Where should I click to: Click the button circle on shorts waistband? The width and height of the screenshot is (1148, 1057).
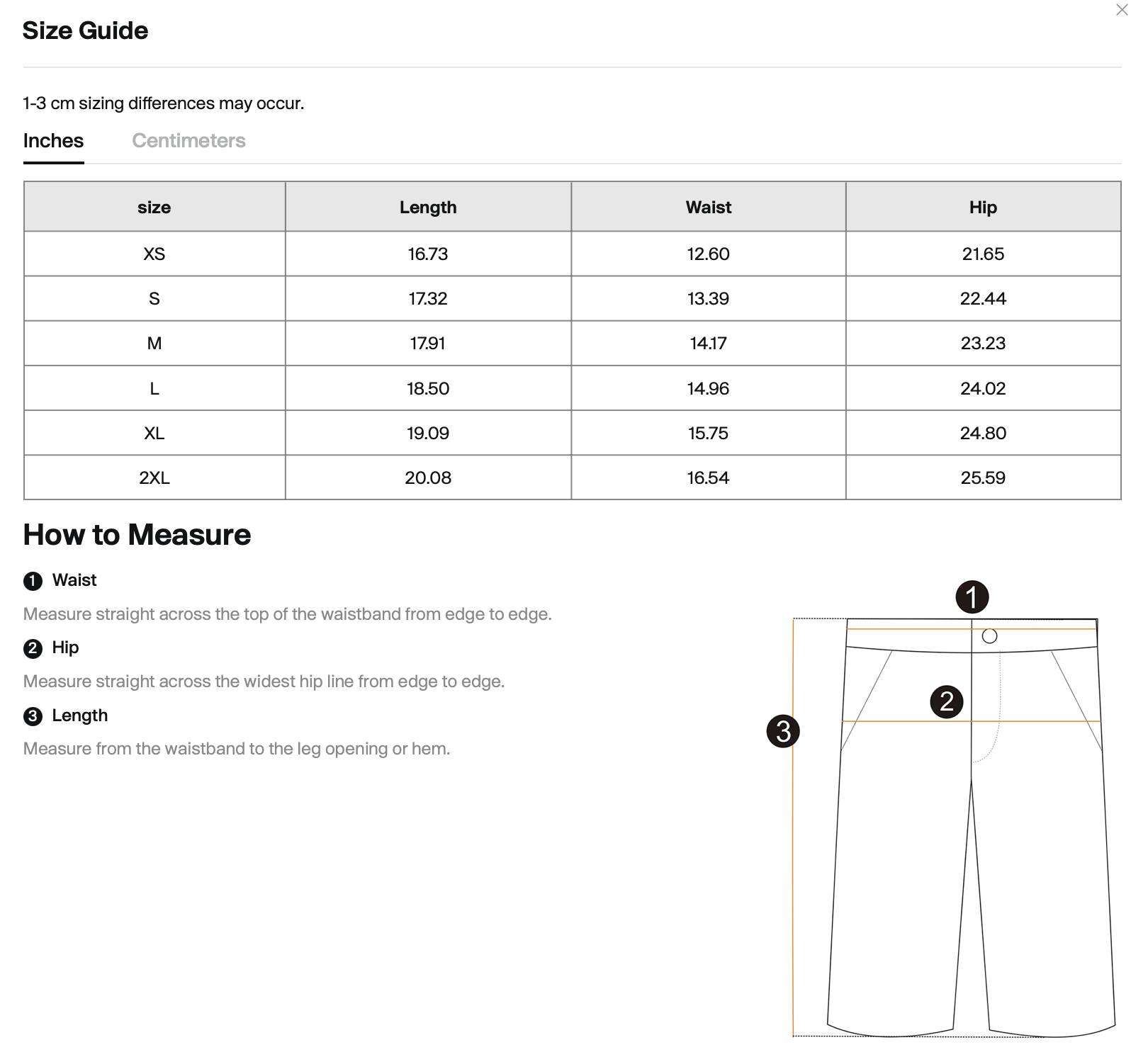coord(990,636)
